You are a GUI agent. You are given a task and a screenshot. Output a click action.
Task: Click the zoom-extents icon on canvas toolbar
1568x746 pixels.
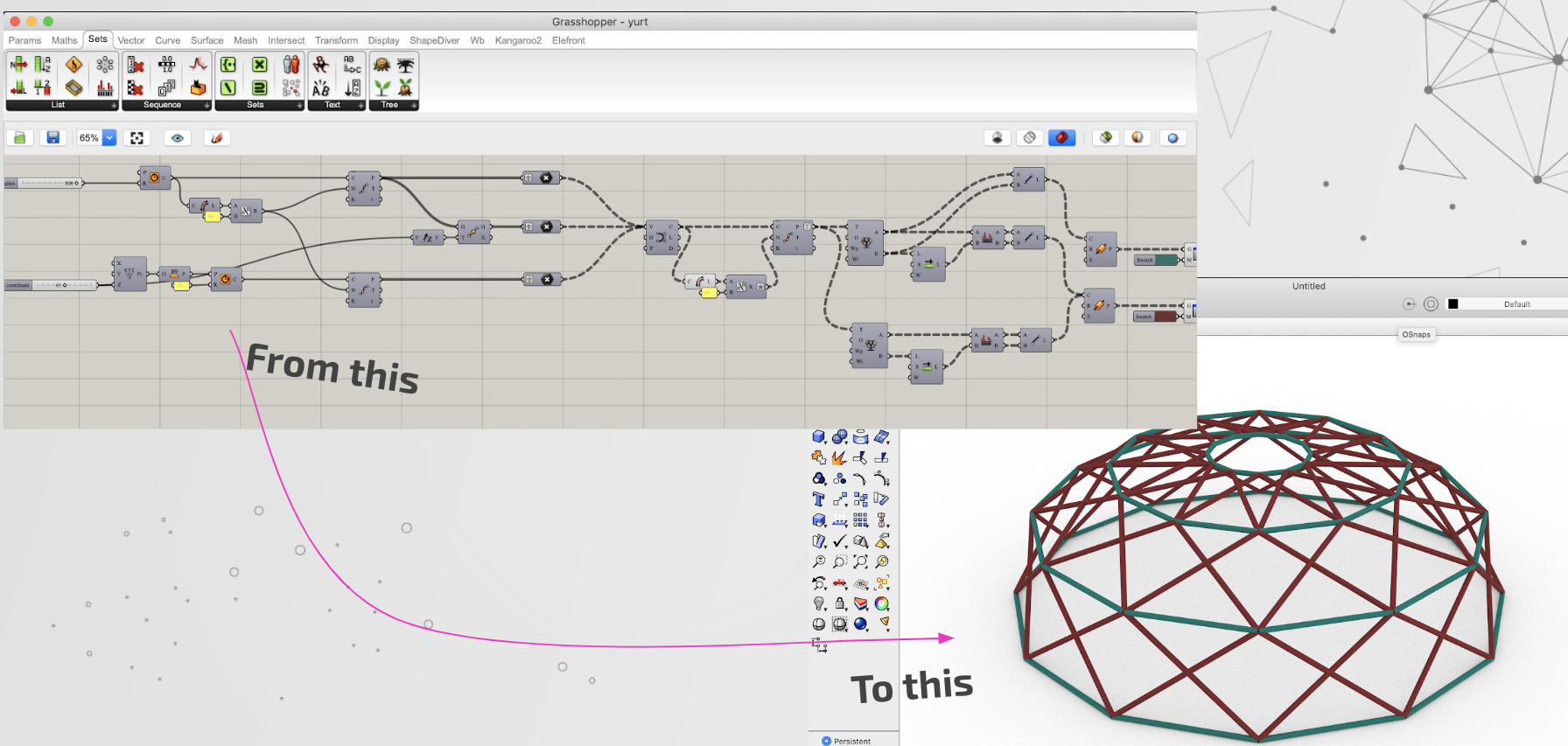(x=137, y=138)
